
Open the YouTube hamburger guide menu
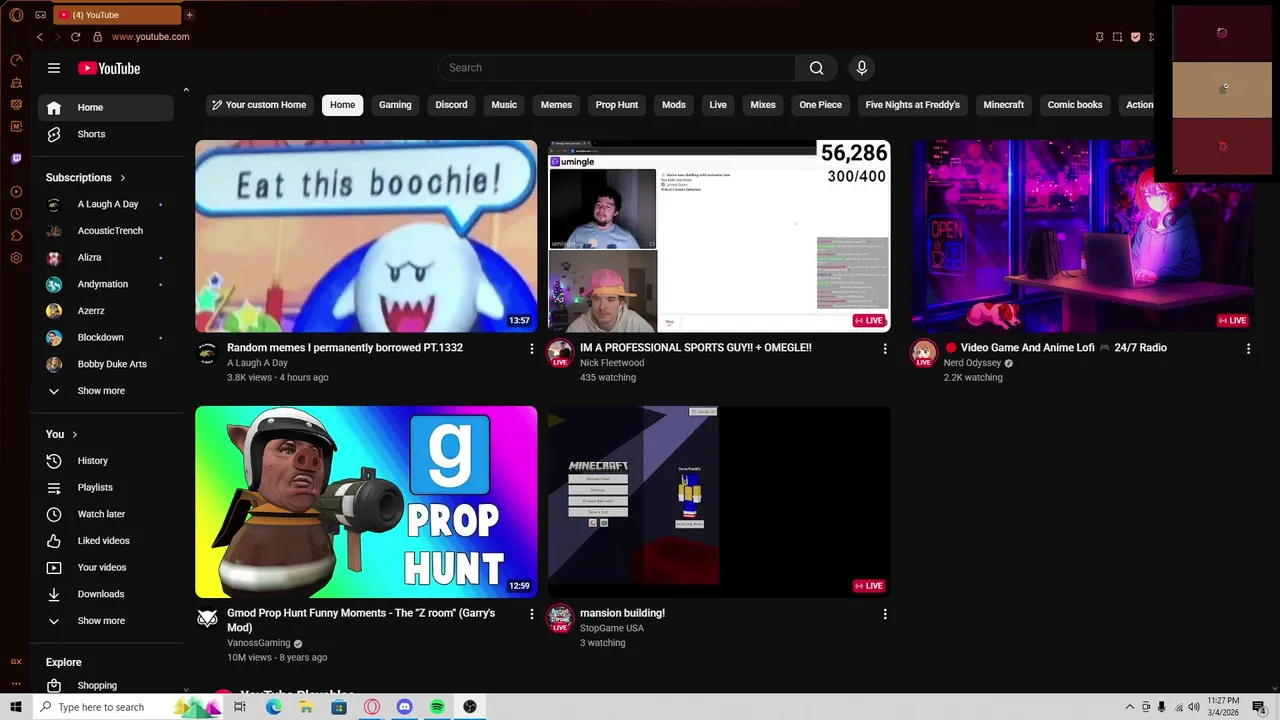(x=54, y=68)
